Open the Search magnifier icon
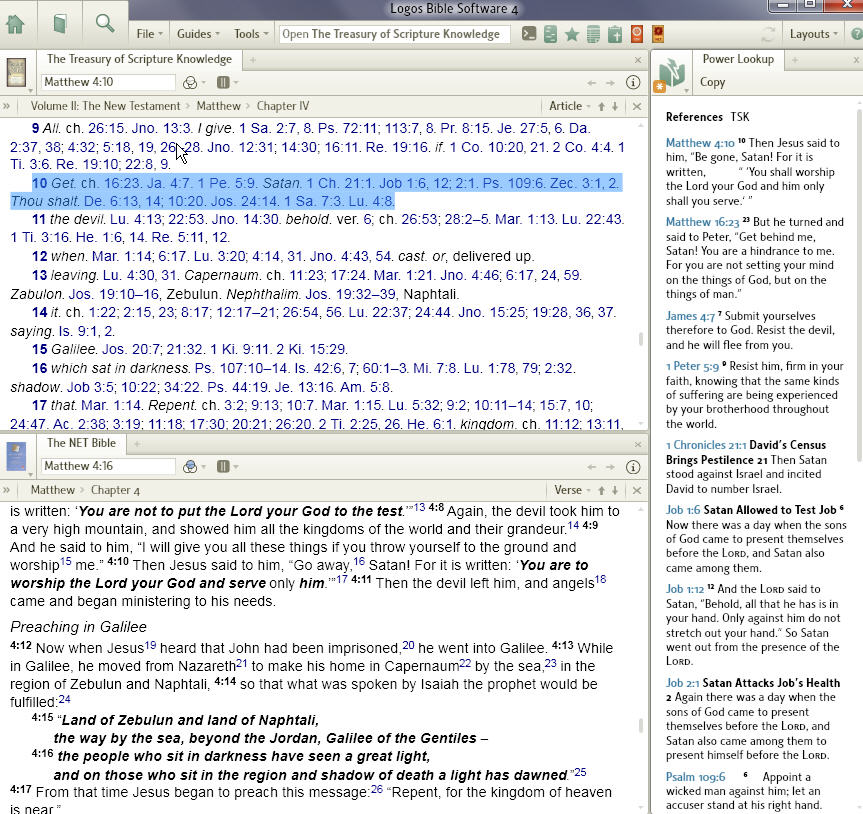 point(105,24)
